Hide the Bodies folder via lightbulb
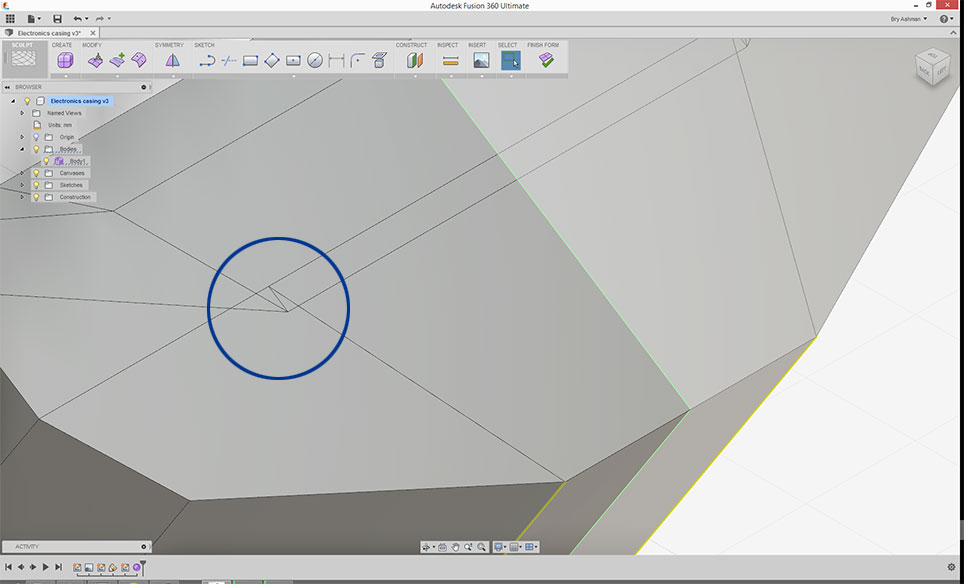 coord(36,149)
